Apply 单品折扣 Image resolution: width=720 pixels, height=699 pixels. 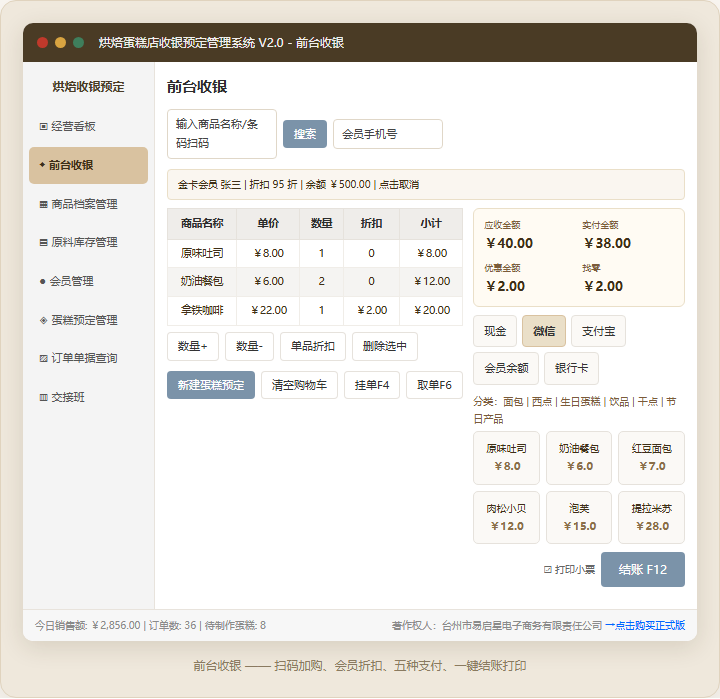[x=313, y=346]
